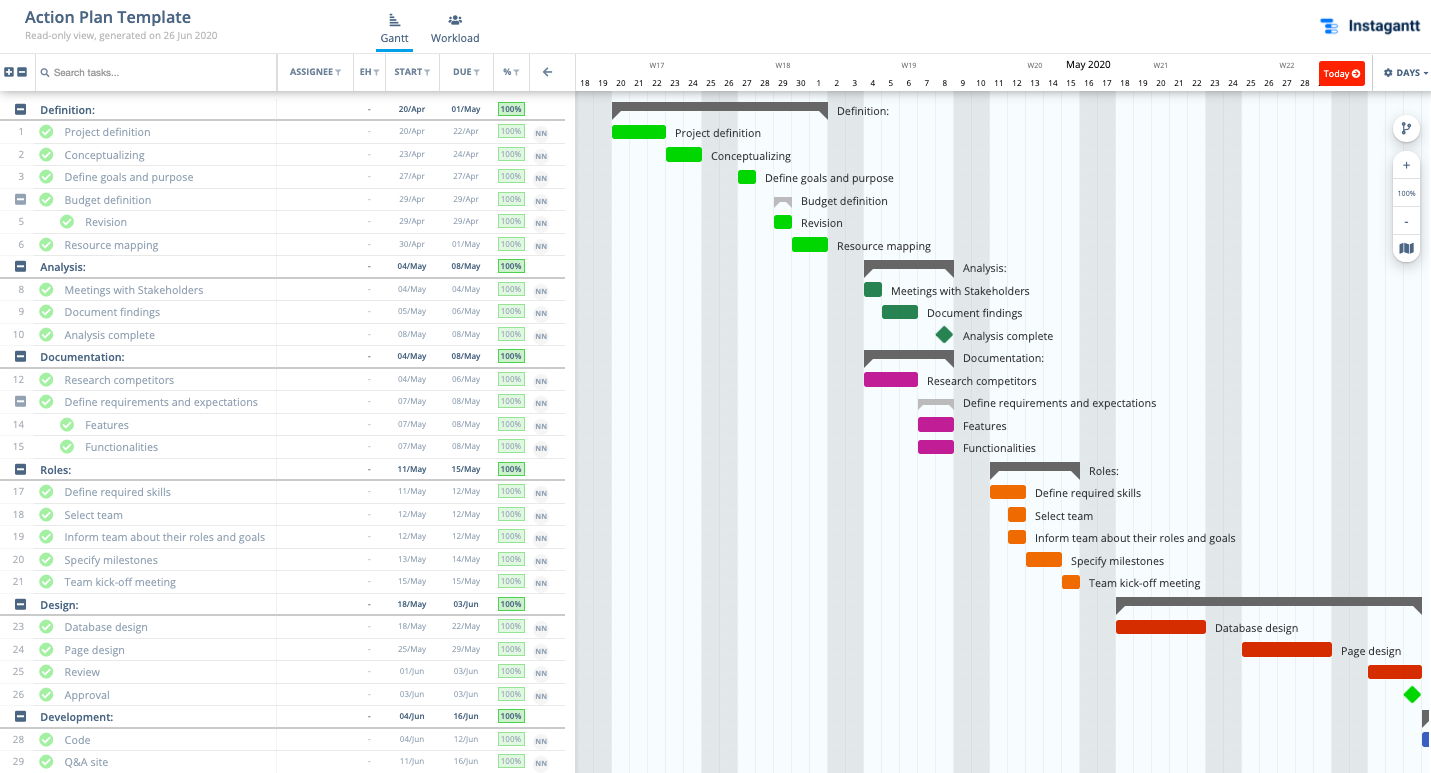Screen dimensions: 1431x773
Task: Open the DAYS settings gear icon
Action: coord(1388,73)
